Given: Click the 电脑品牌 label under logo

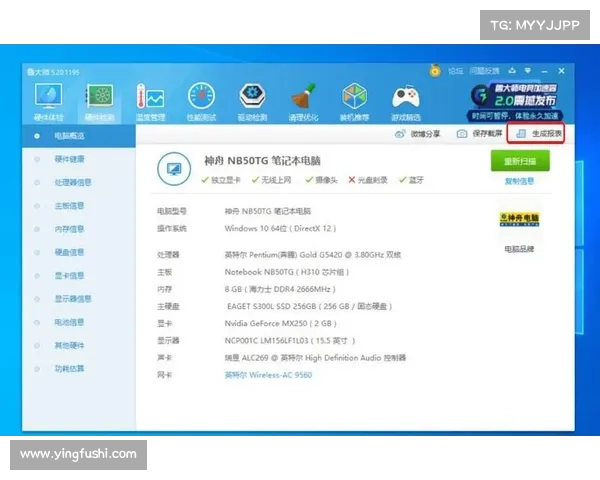Looking at the screenshot, I should coord(519,249).
